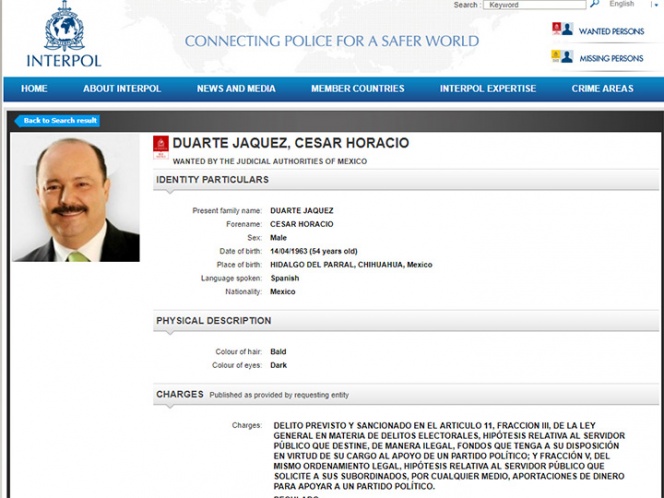
Task: Click the Physical Description section header
Action: [213, 321]
